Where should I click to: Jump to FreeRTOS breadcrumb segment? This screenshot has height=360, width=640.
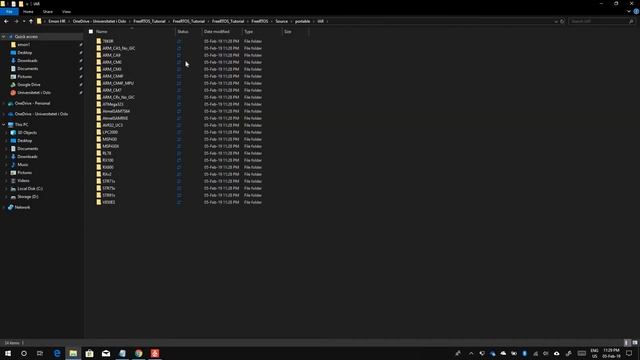click(x=260, y=21)
